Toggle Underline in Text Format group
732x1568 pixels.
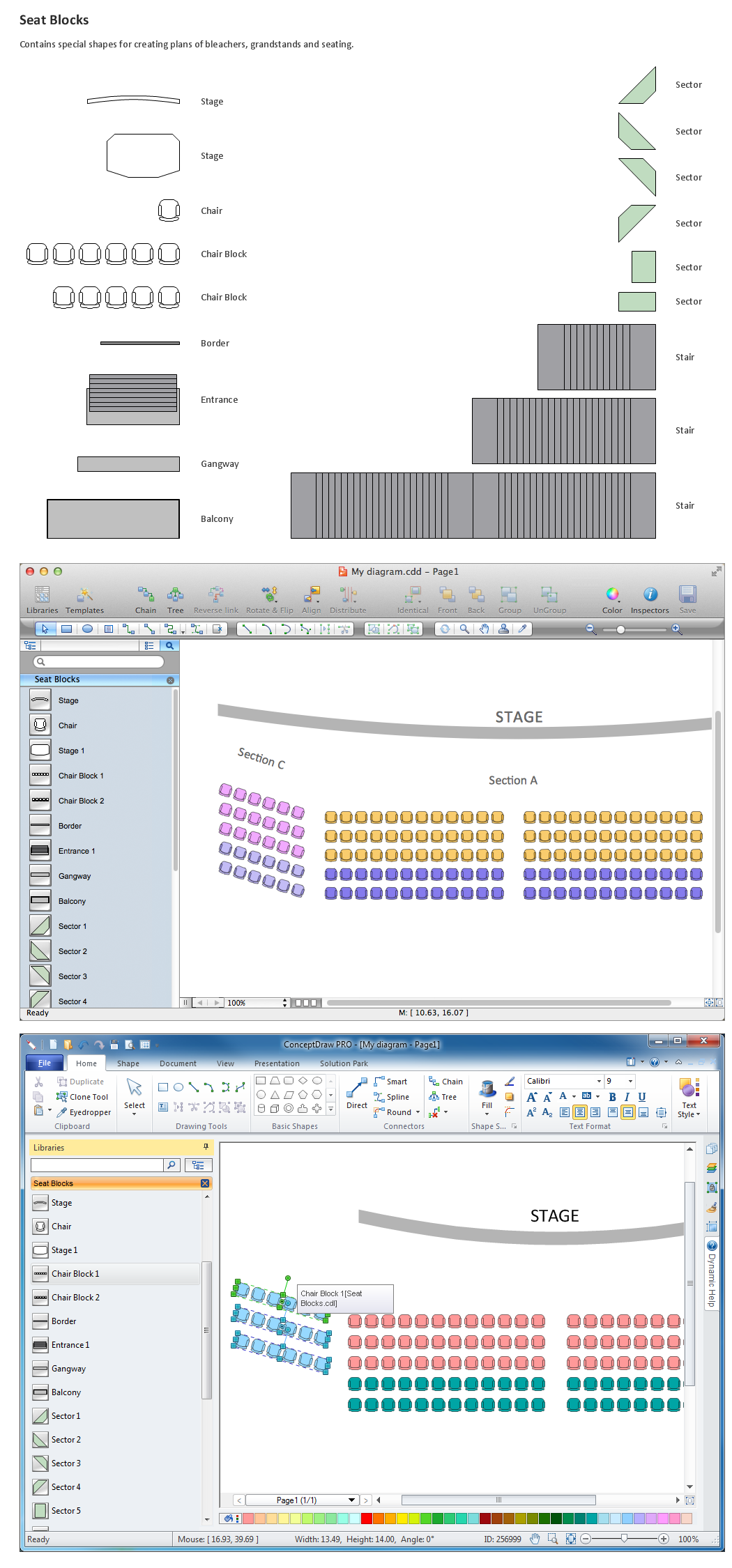point(642,1097)
